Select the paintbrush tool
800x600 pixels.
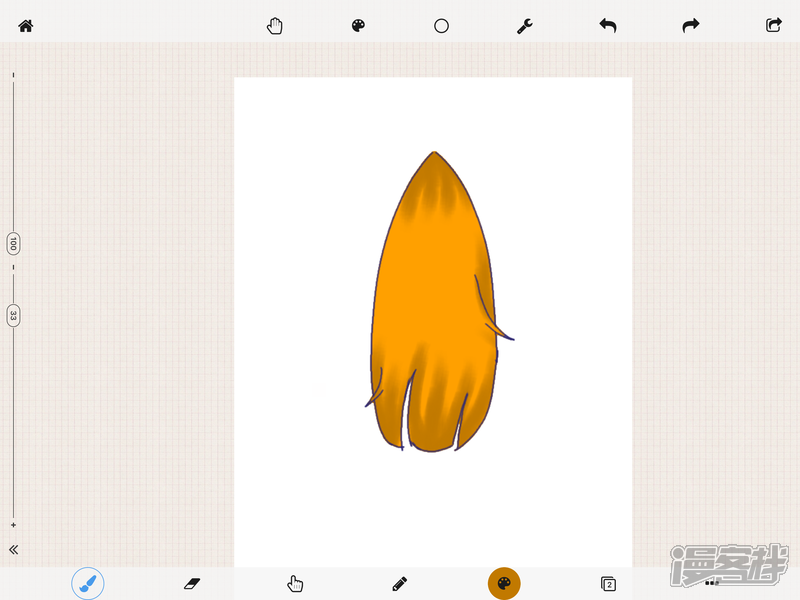(x=88, y=583)
